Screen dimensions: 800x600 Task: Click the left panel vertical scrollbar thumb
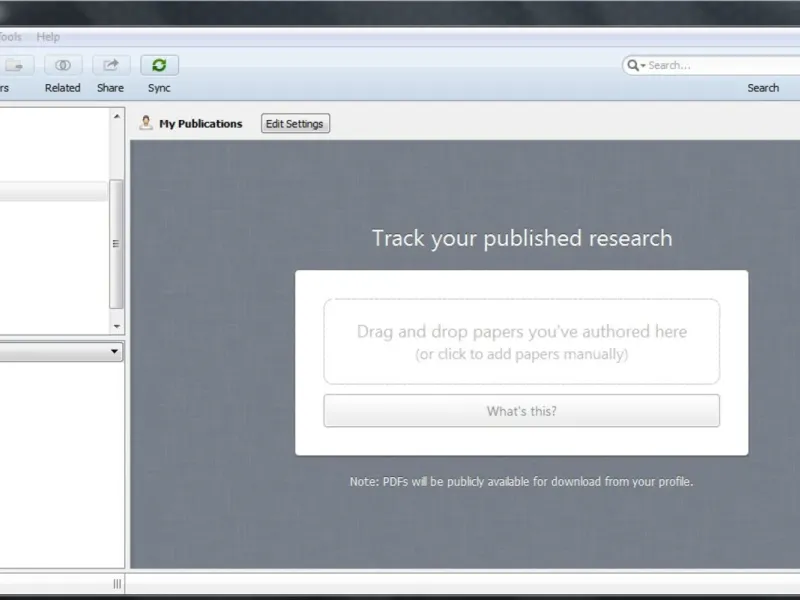tap(116, 244)
